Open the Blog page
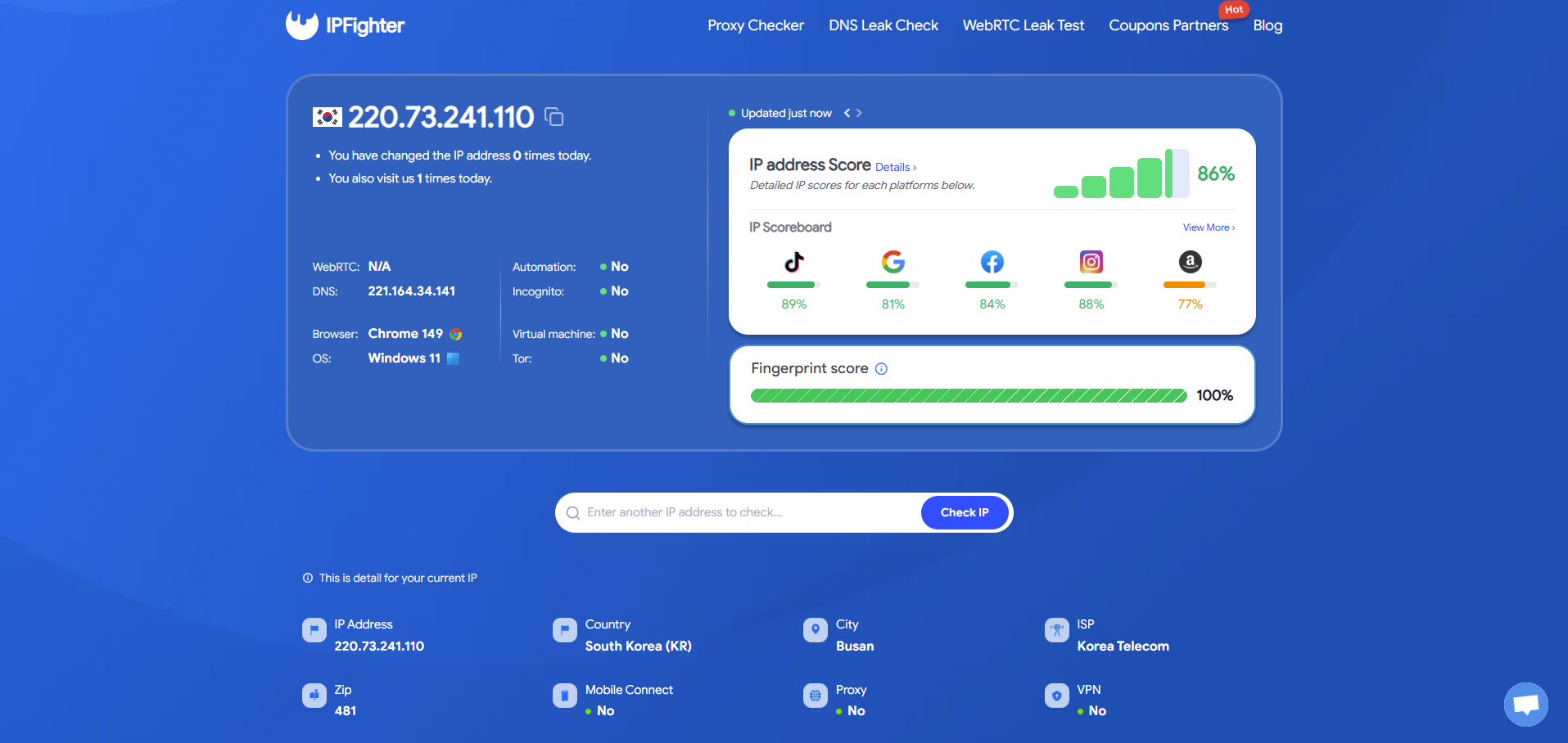 click(x=1268, y=25)
